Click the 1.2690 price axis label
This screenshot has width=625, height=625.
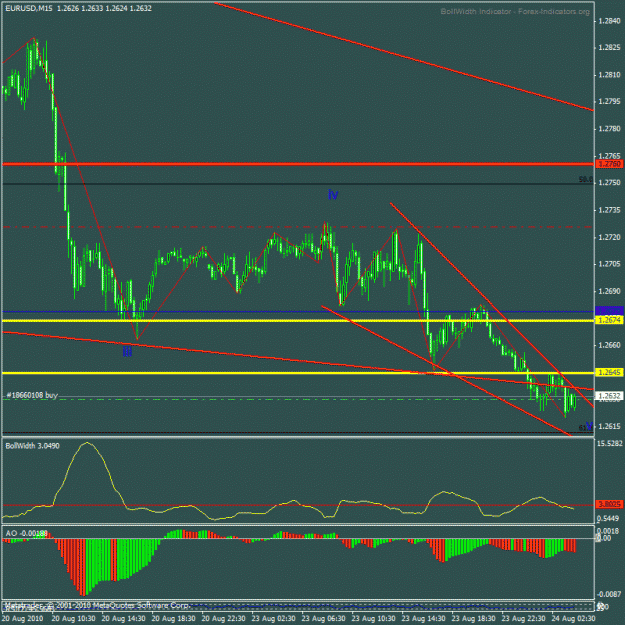point(609,291)
